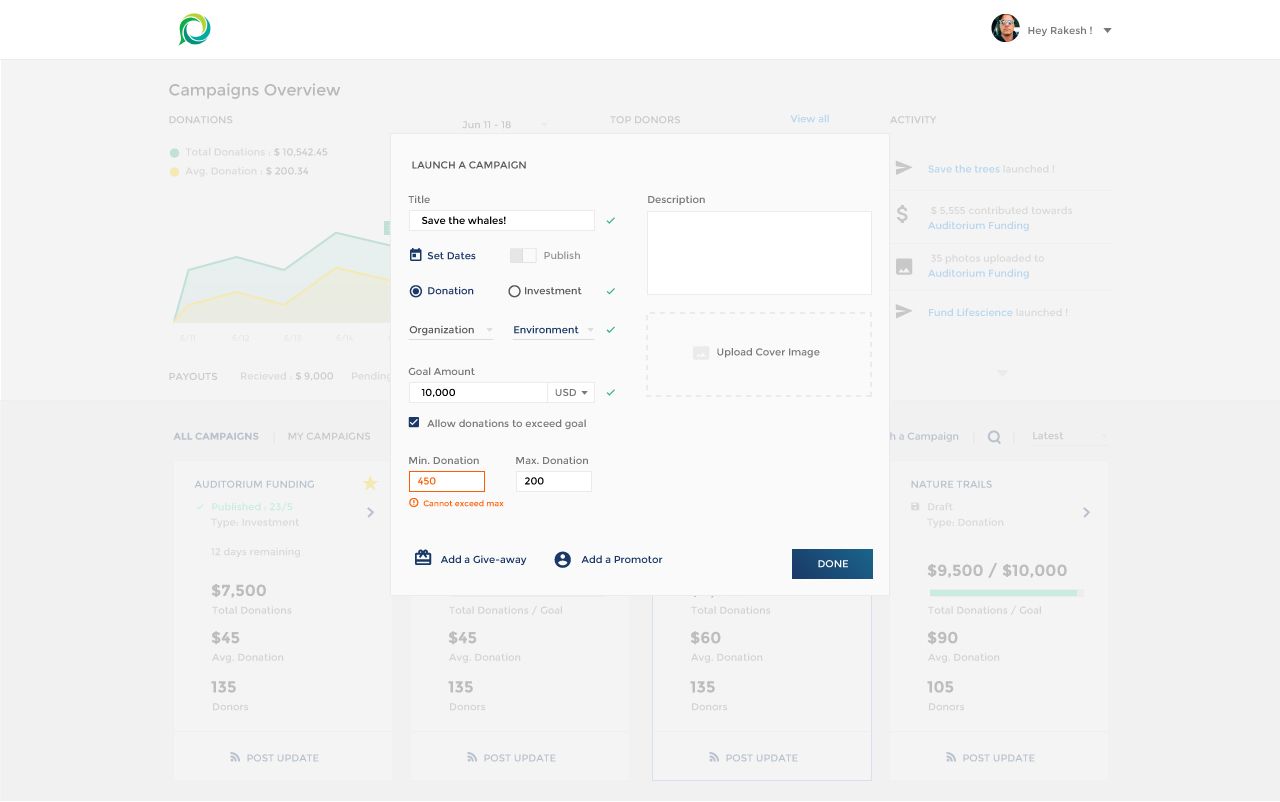Click the person icon for Add a Promotor
Screen dimensions: 1280x802
tap(563, 560)
